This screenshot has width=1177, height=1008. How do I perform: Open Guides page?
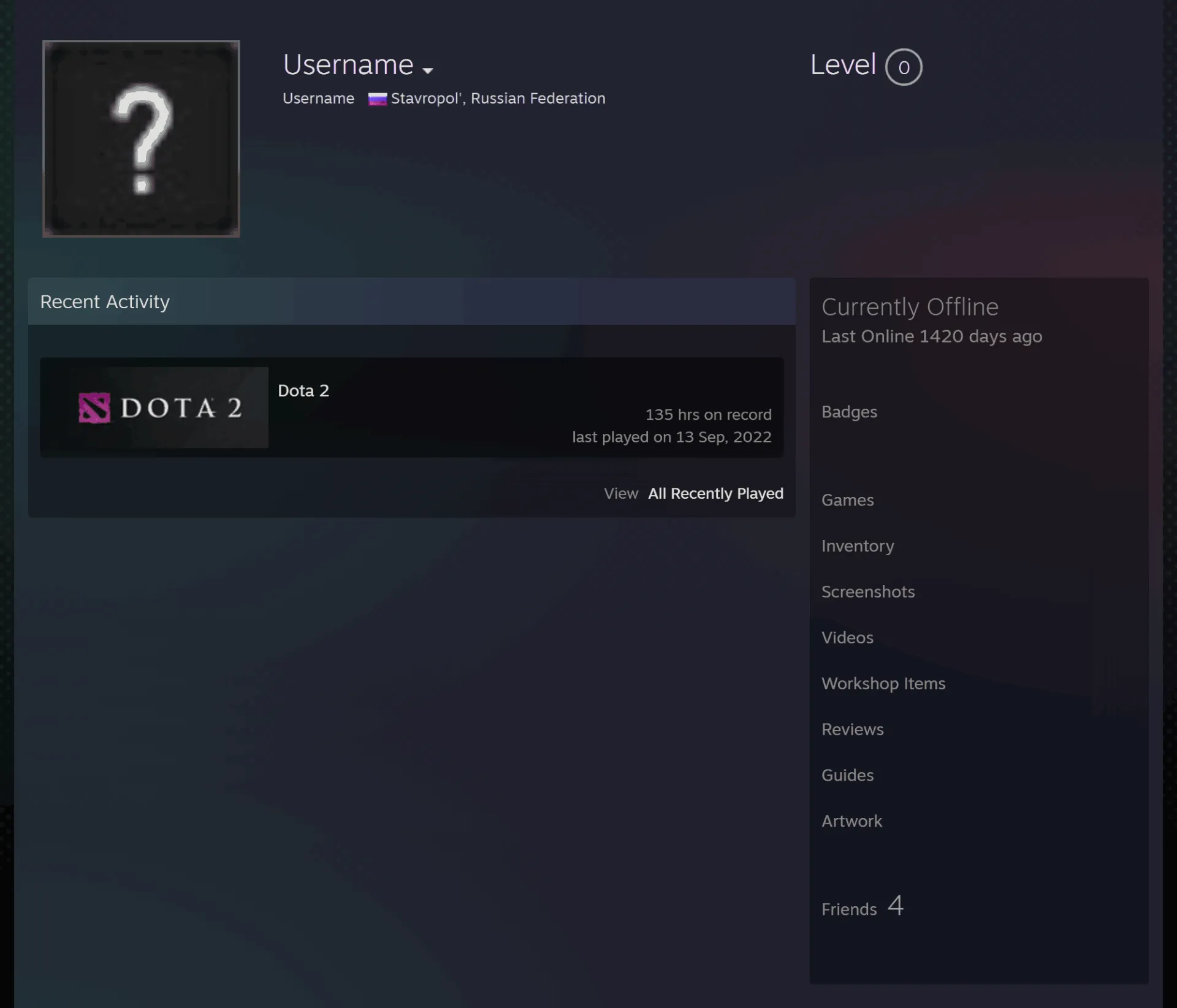[x=847, y=775]
